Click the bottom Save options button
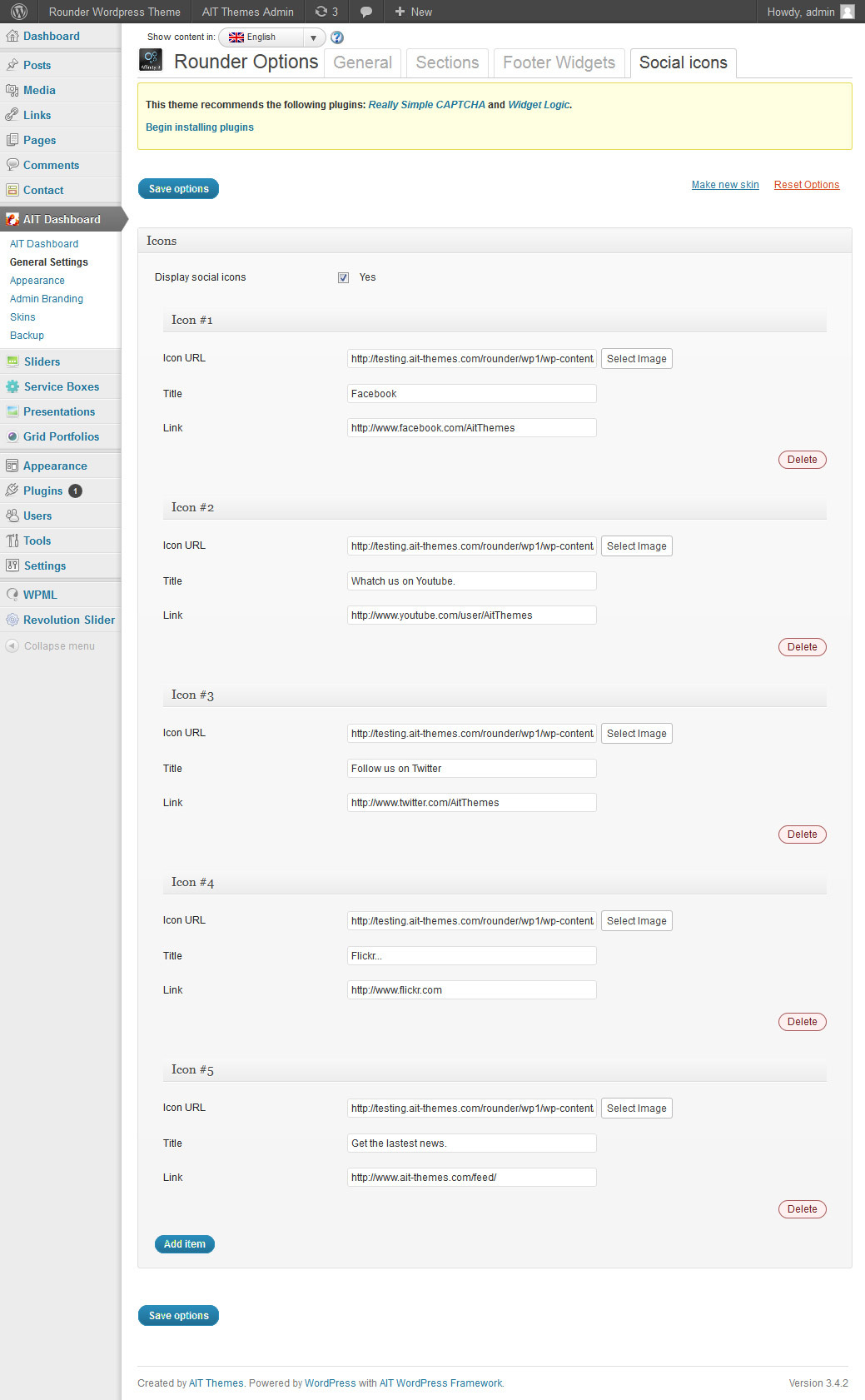The height and width of the screenshot is (1400, 865). point(178,1316)
